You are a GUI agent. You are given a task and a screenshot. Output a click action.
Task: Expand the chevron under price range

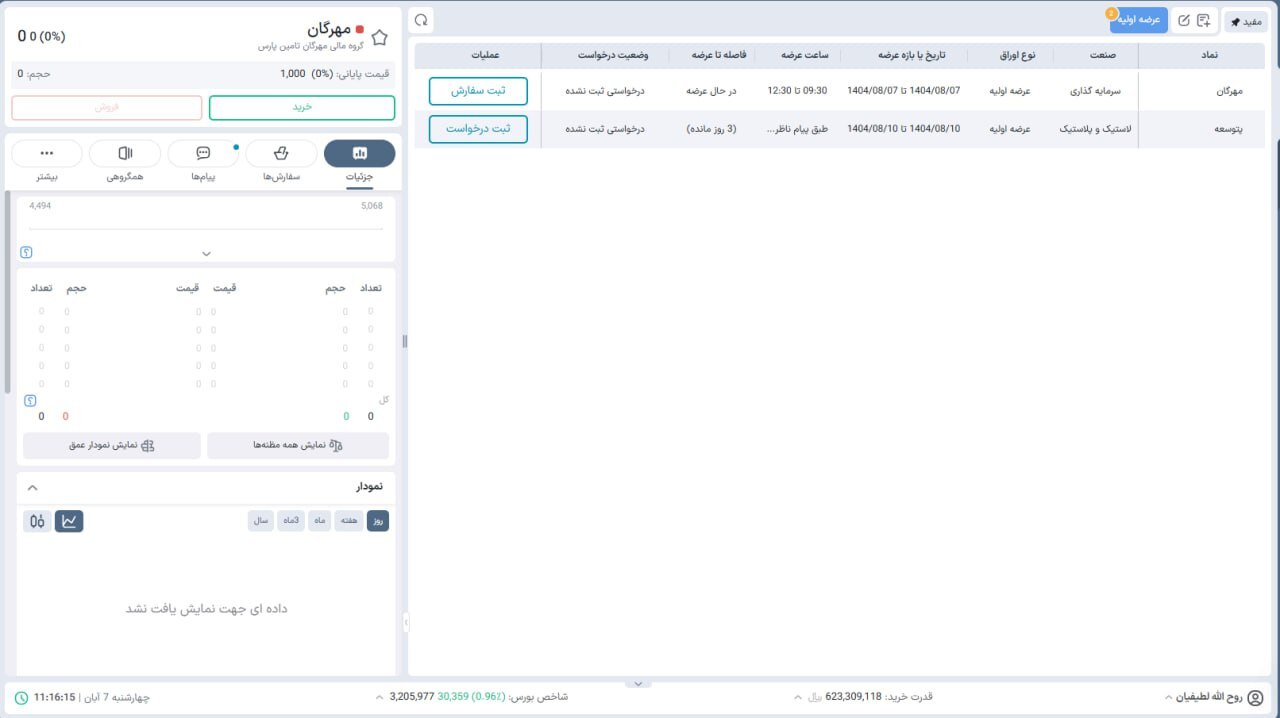206,253
